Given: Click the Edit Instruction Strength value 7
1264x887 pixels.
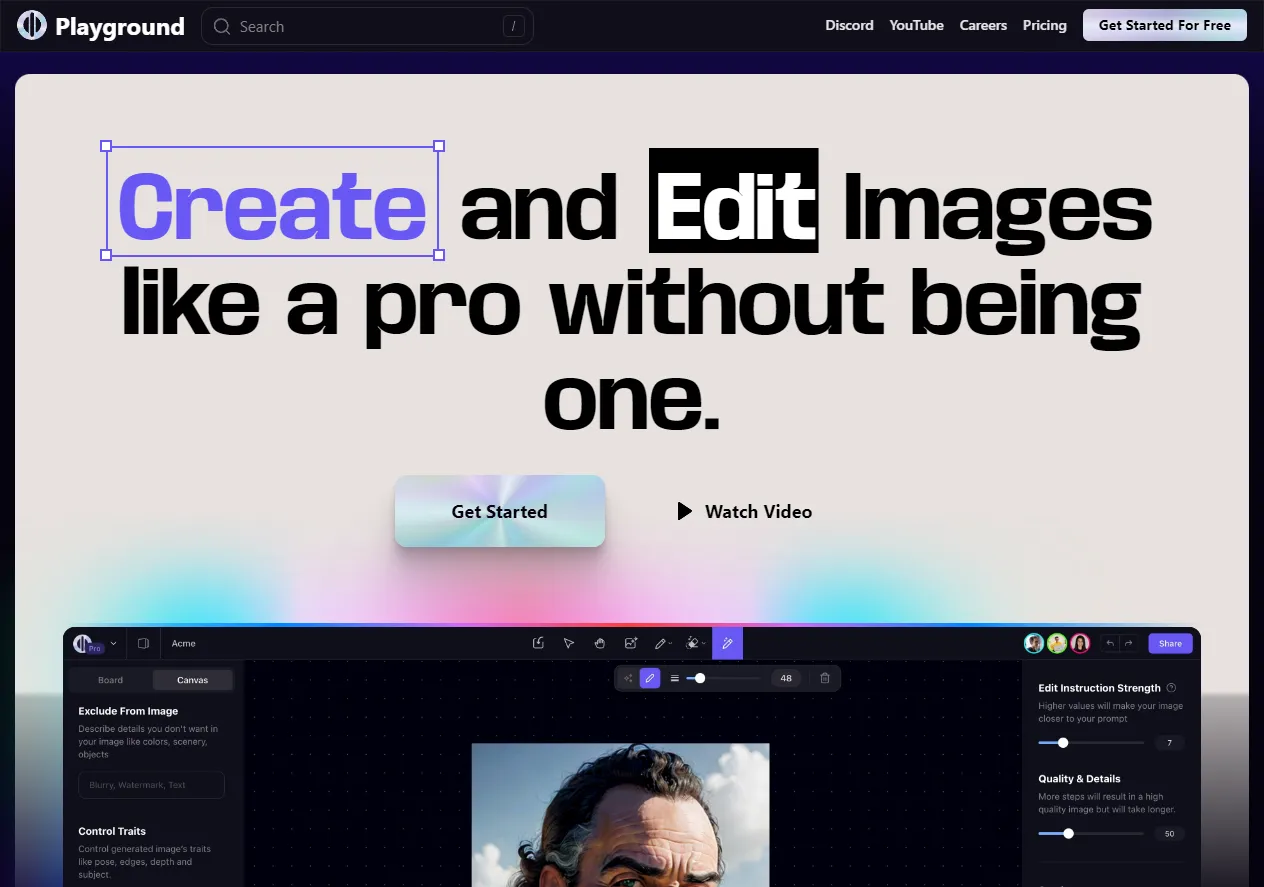Looking at the screenshot, I should coord(1169,743).
